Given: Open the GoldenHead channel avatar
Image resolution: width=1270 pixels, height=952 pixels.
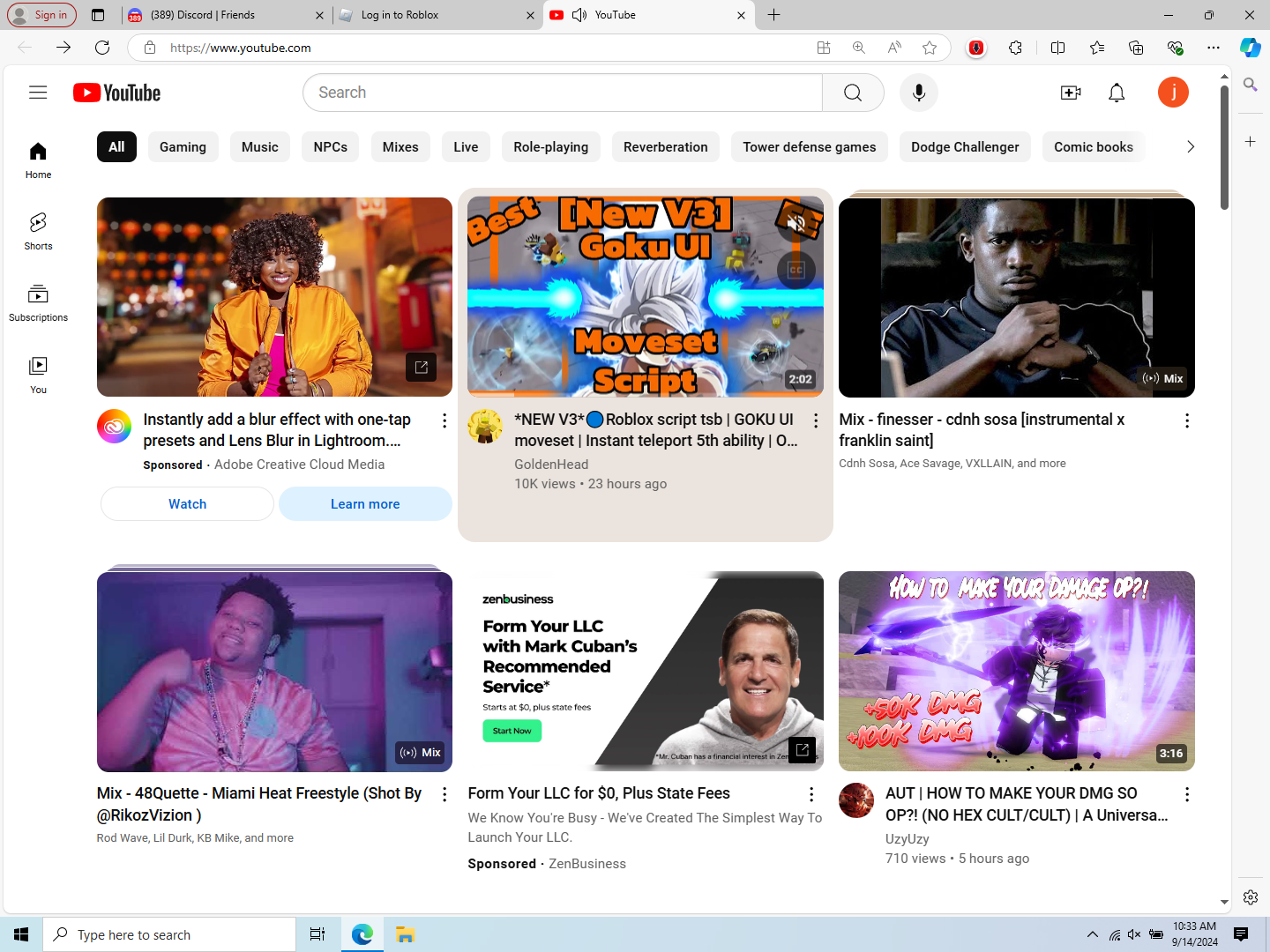Looking at the screenshot, I should tap(485, 426).
